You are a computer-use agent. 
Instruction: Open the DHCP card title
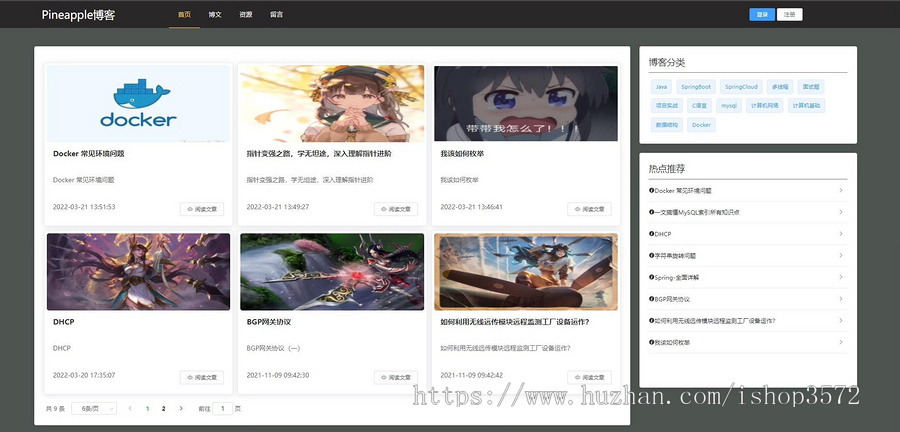[x=63, y=322]
